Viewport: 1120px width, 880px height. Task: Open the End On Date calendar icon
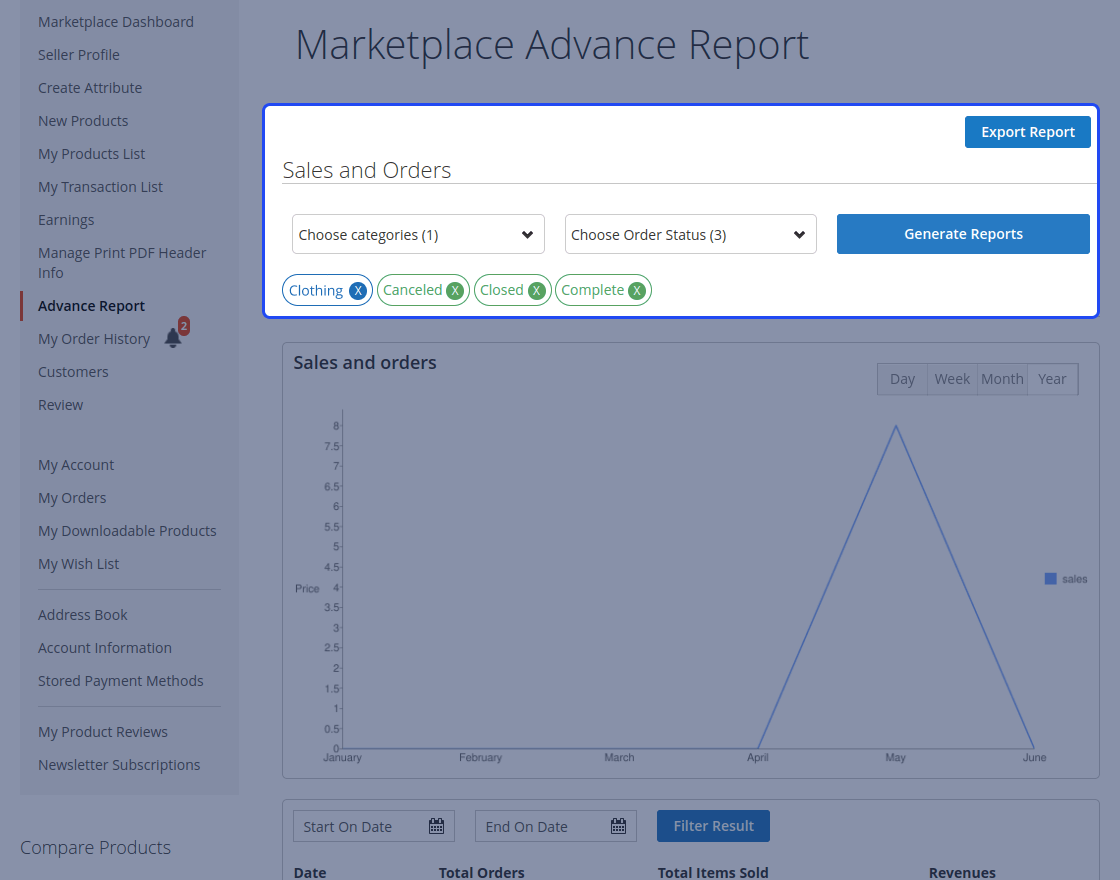point(619,826)
